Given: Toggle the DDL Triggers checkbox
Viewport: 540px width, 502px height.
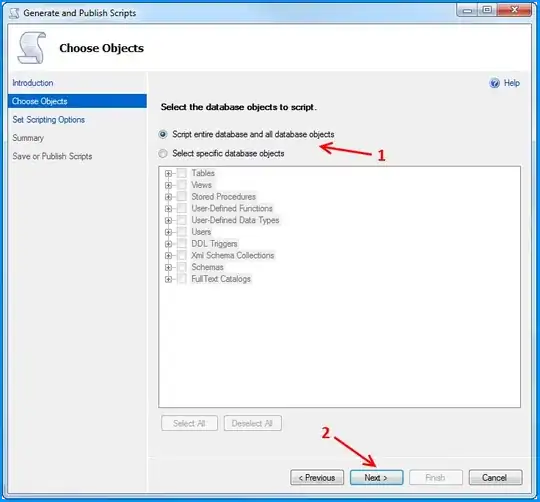Looking at the screenshot, I should coord(182,243).
